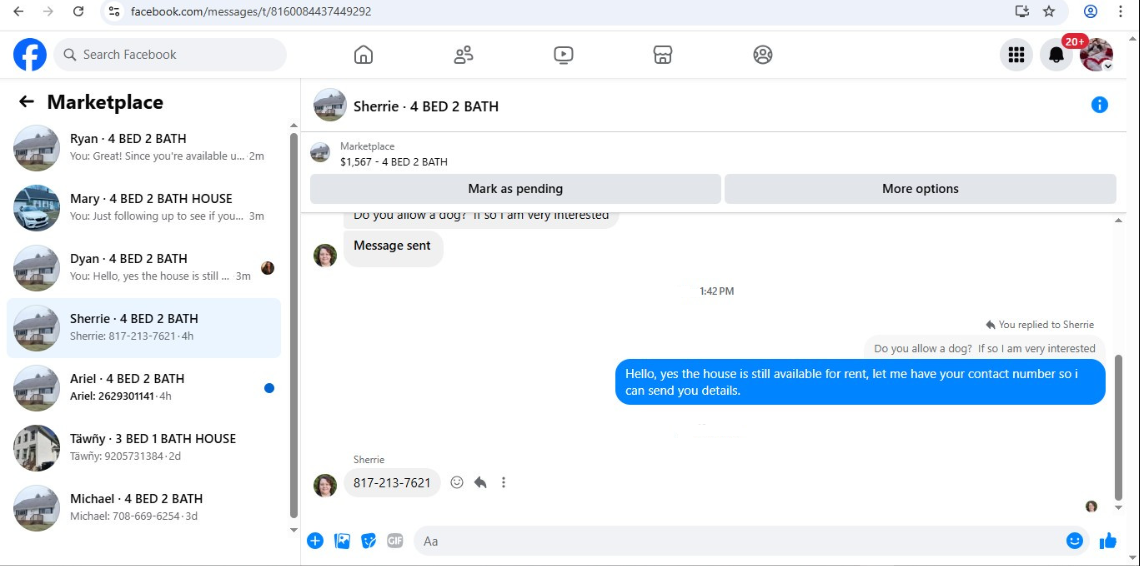The image size is (1140, 566).
Task: Click the conversation list scrollbar
Action: pos(294,324)
